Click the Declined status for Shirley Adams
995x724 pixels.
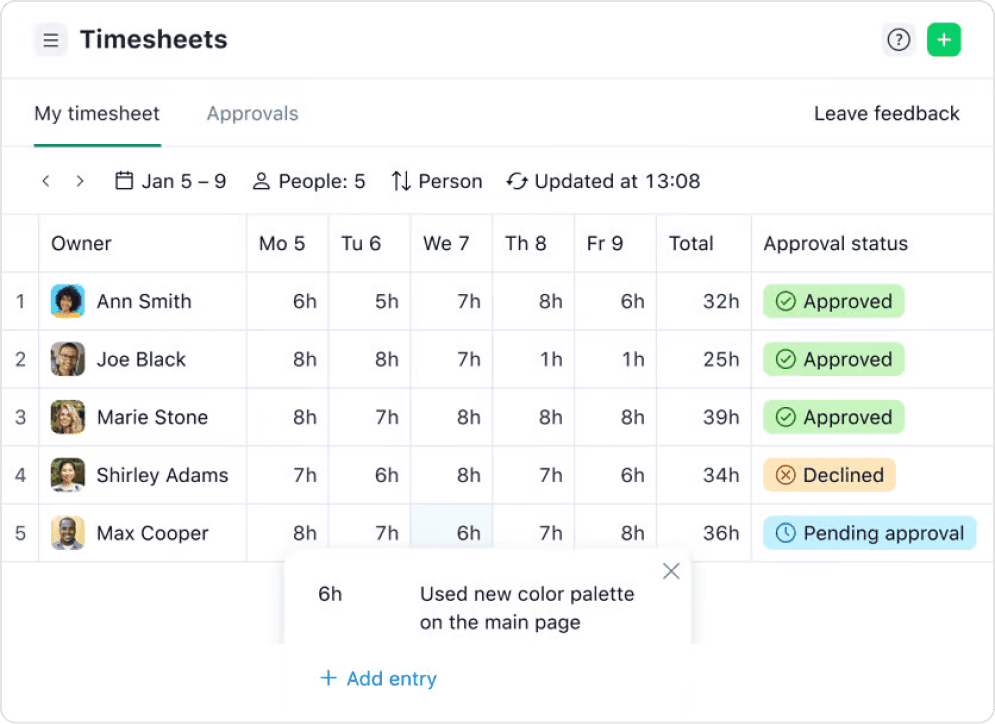point(828,475)
